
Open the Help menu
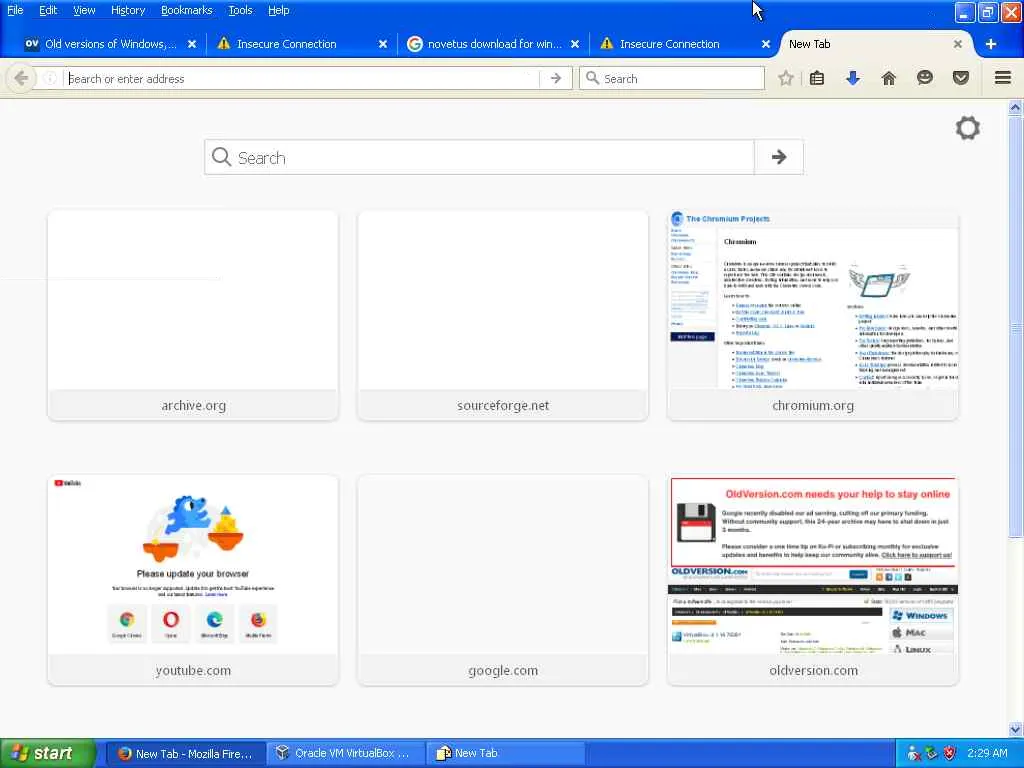[x=278, y=10]
